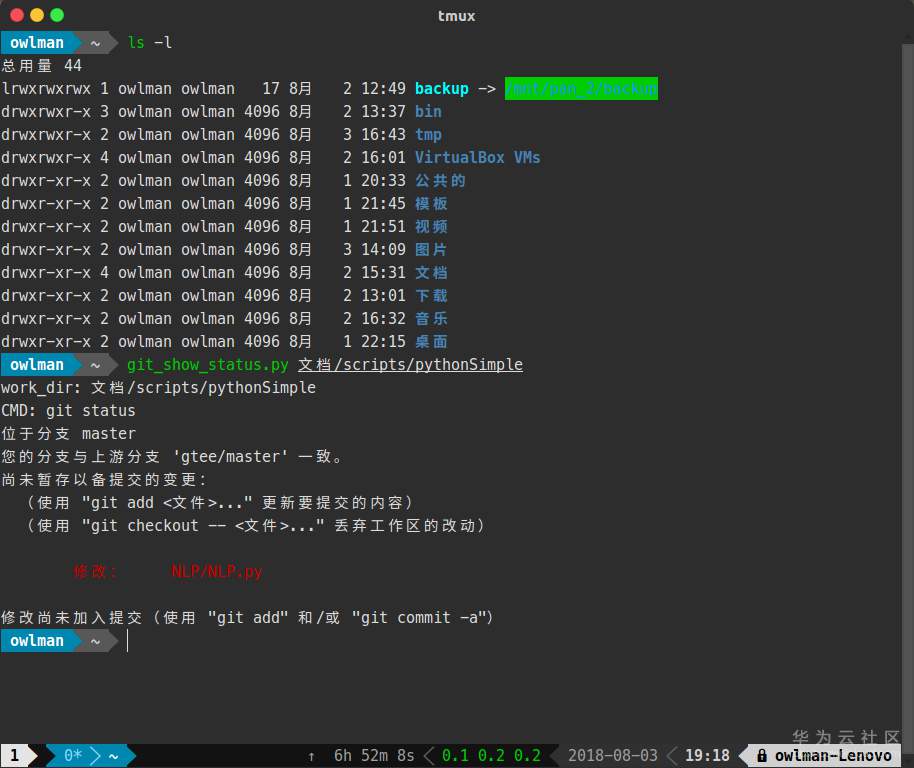This screenshot has width=914, height=768.
Task: Click the underlined 文档/scripts/pythonSimple argument
Action: click(410, 365)
